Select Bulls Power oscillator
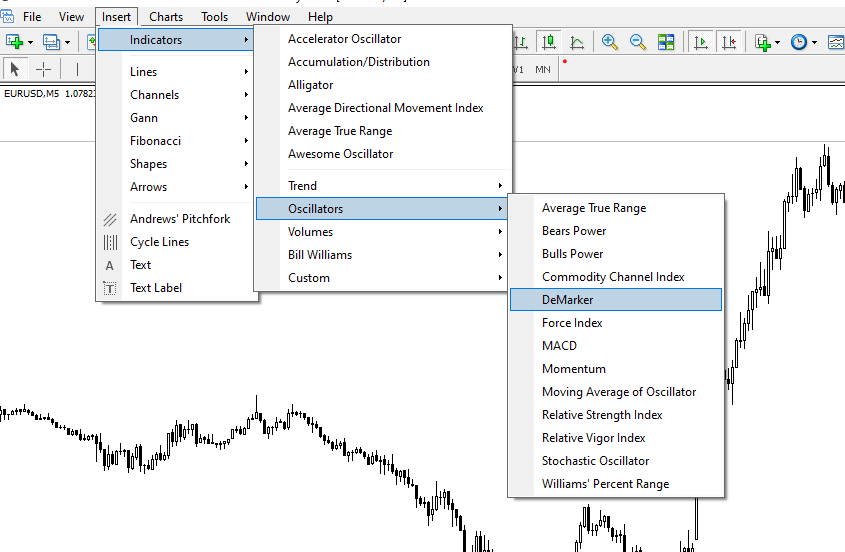 pos(615,254)
